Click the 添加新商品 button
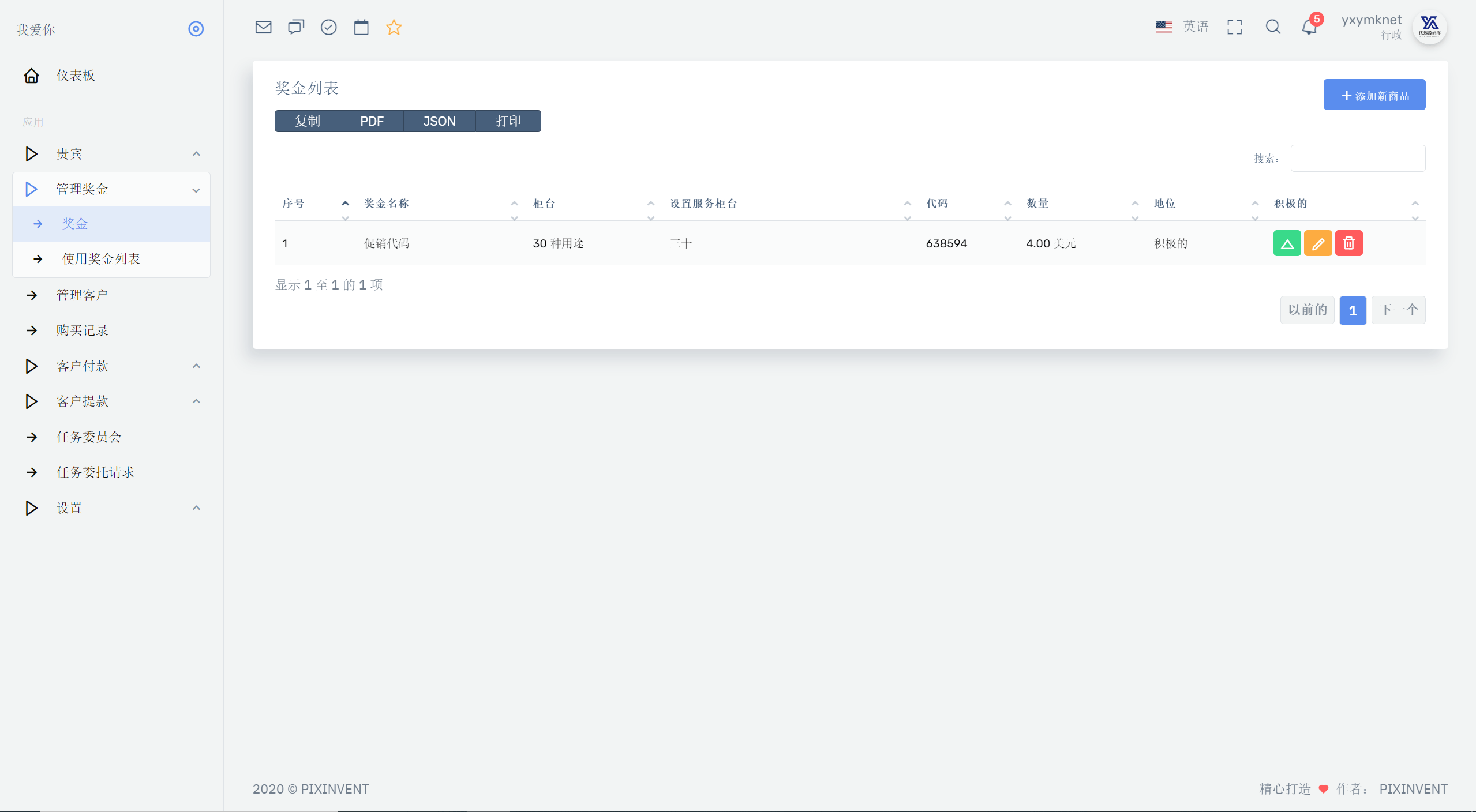 tap(1375, 95)
